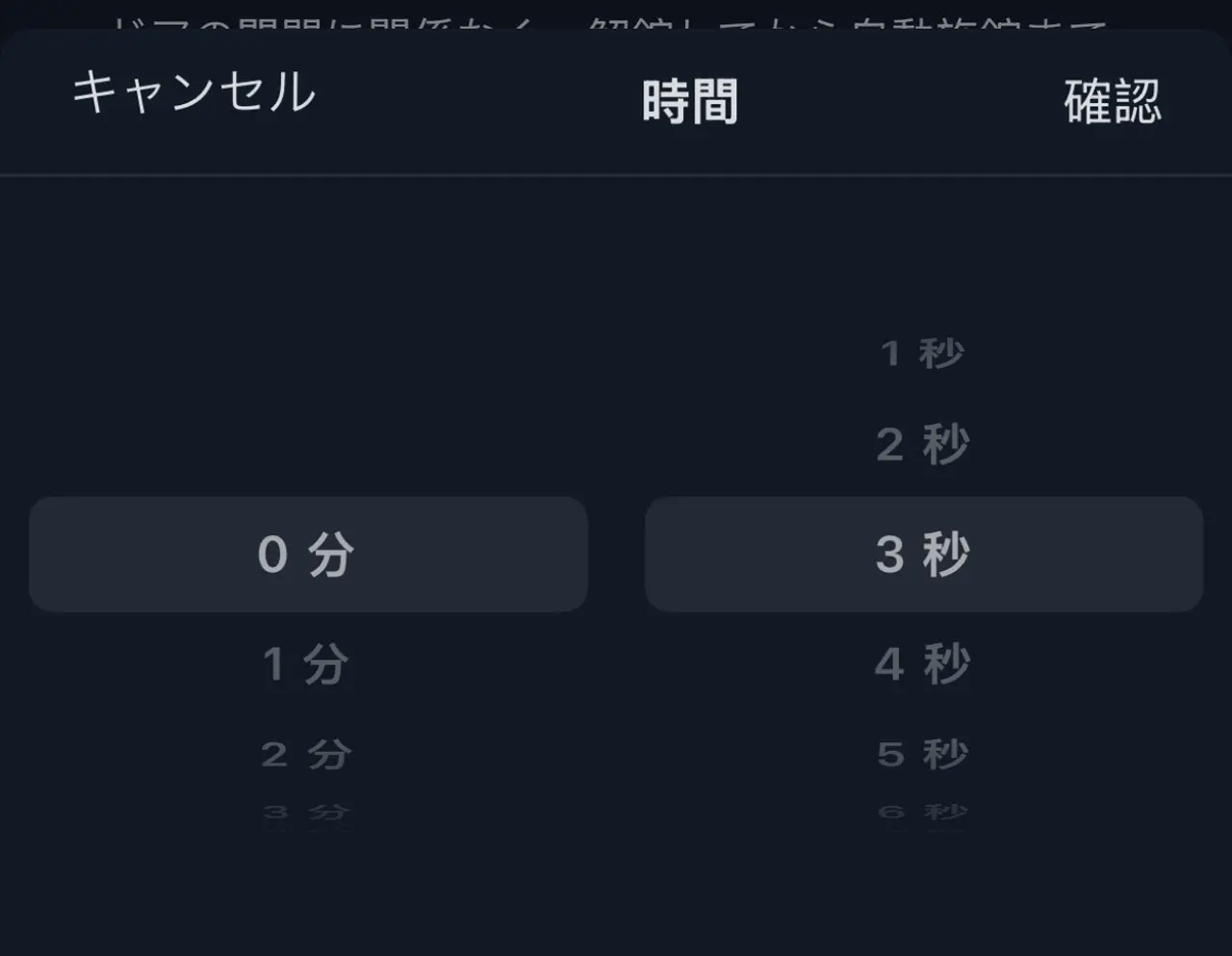Screen dimensions: 1232x956
Task: Tap the highlighted 3 秒 row
Action: pyautogui.click(x=922, y=555)
